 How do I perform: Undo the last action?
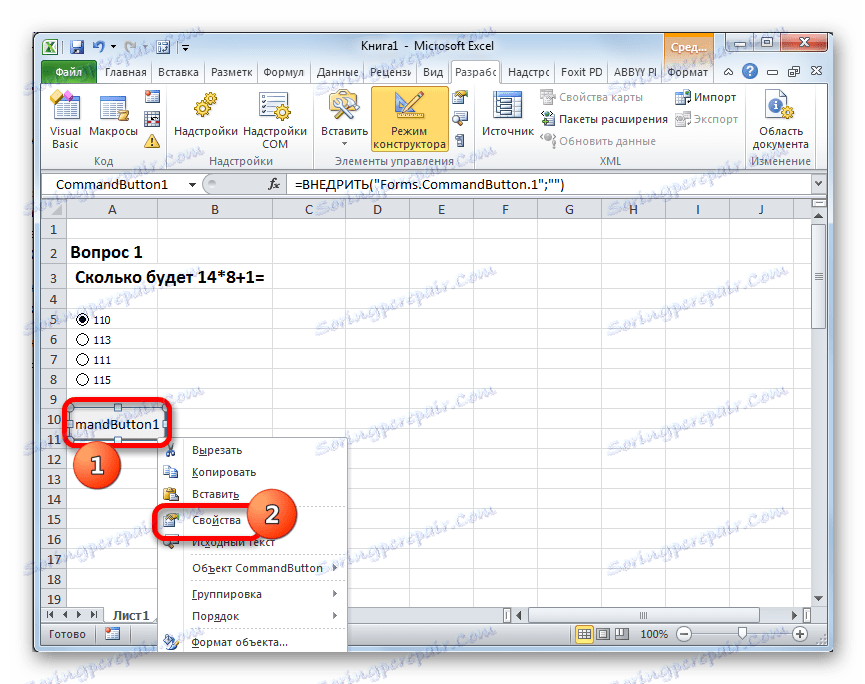pos(99,47)
